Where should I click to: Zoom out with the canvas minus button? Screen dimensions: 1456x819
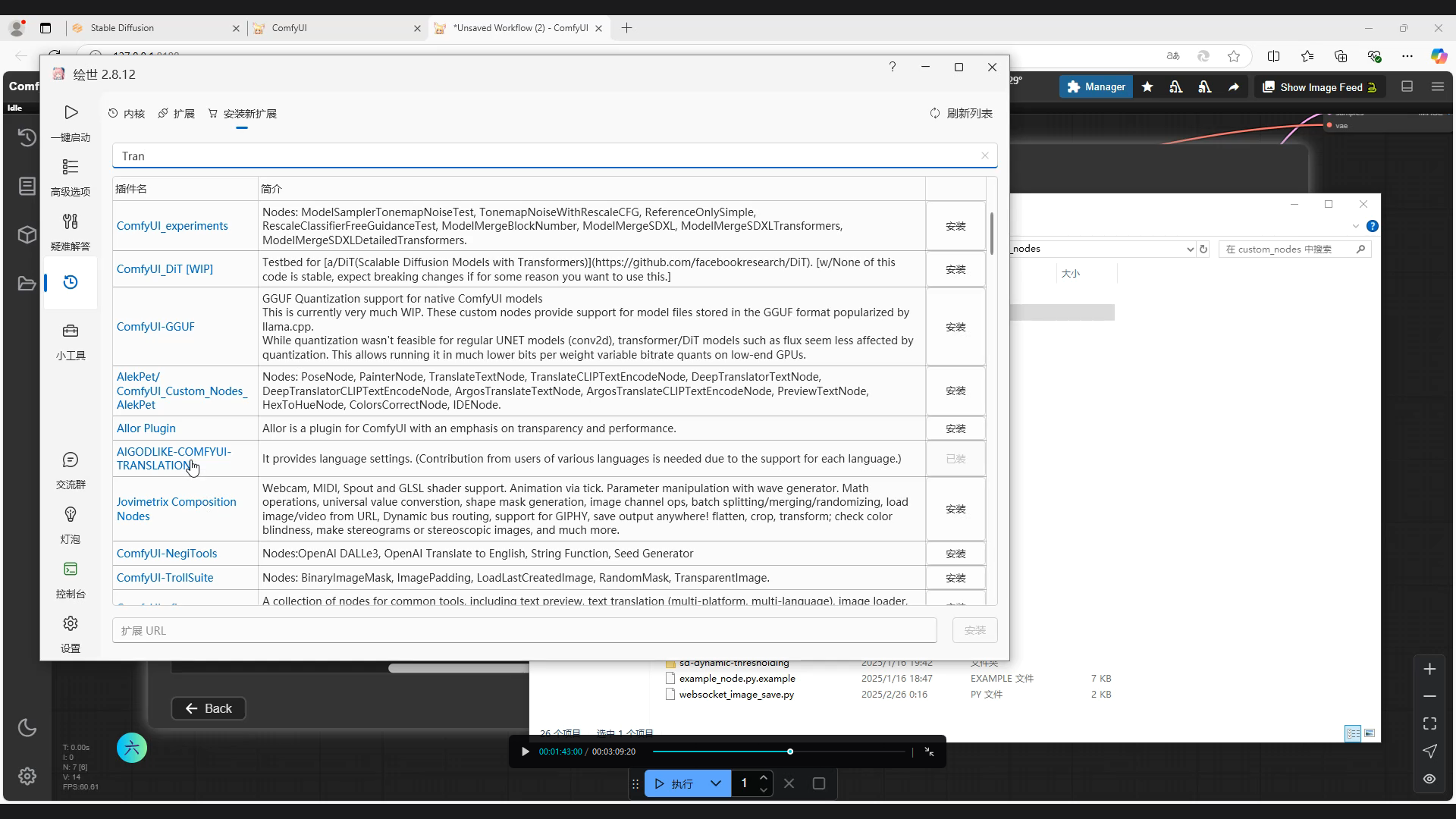[x=1429, y=696]
